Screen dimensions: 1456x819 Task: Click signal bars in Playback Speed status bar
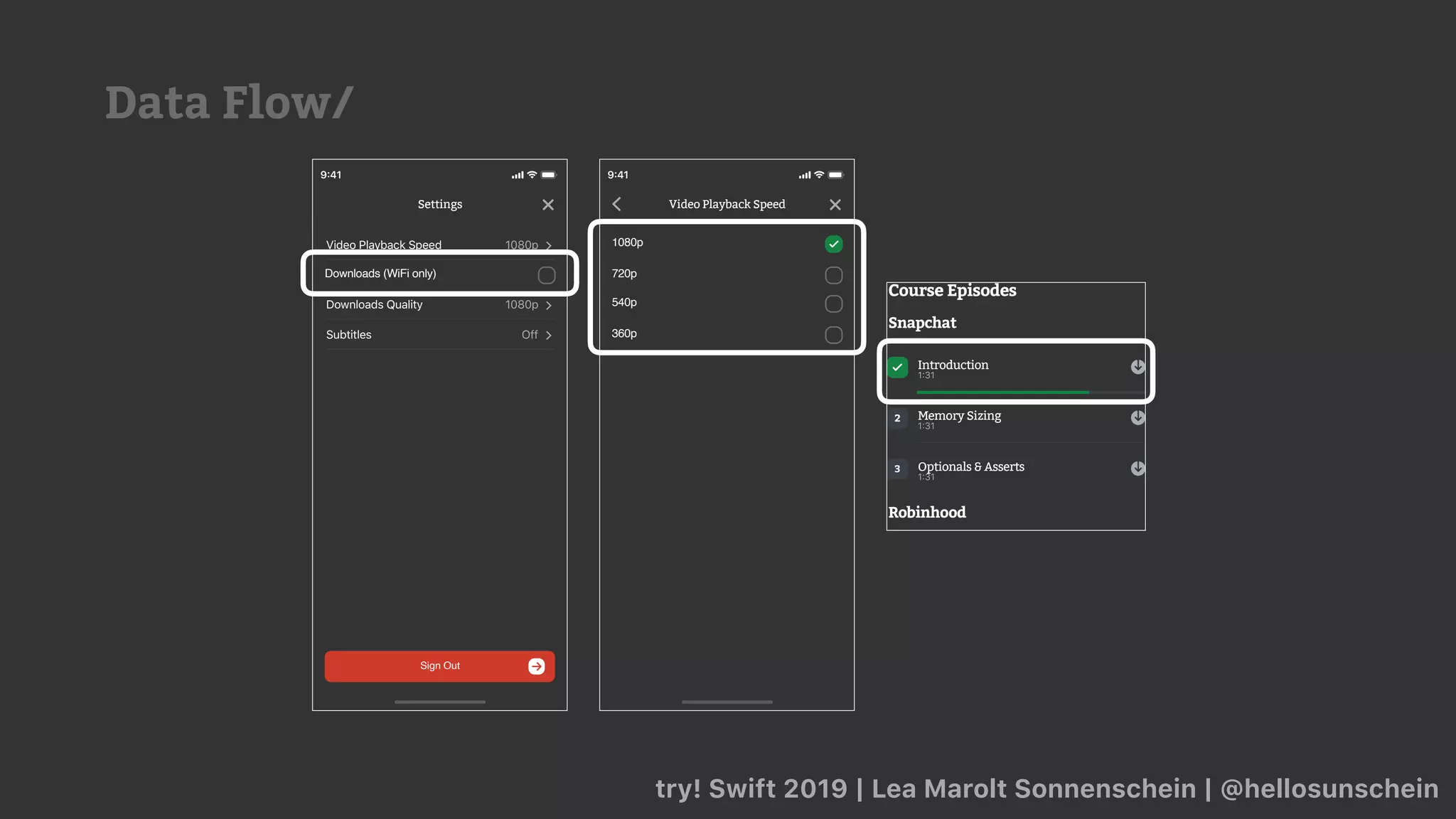point(804,175)
